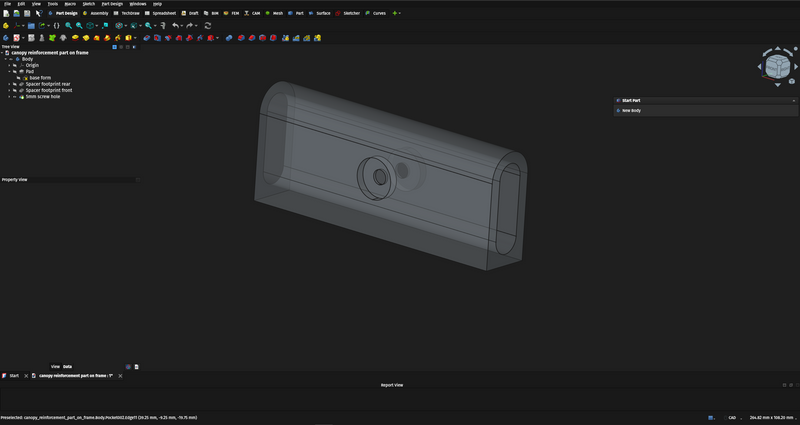Click the Save document icon
Image resolution: width=800 pixels, height=425 pixels.
click(27, 13)
